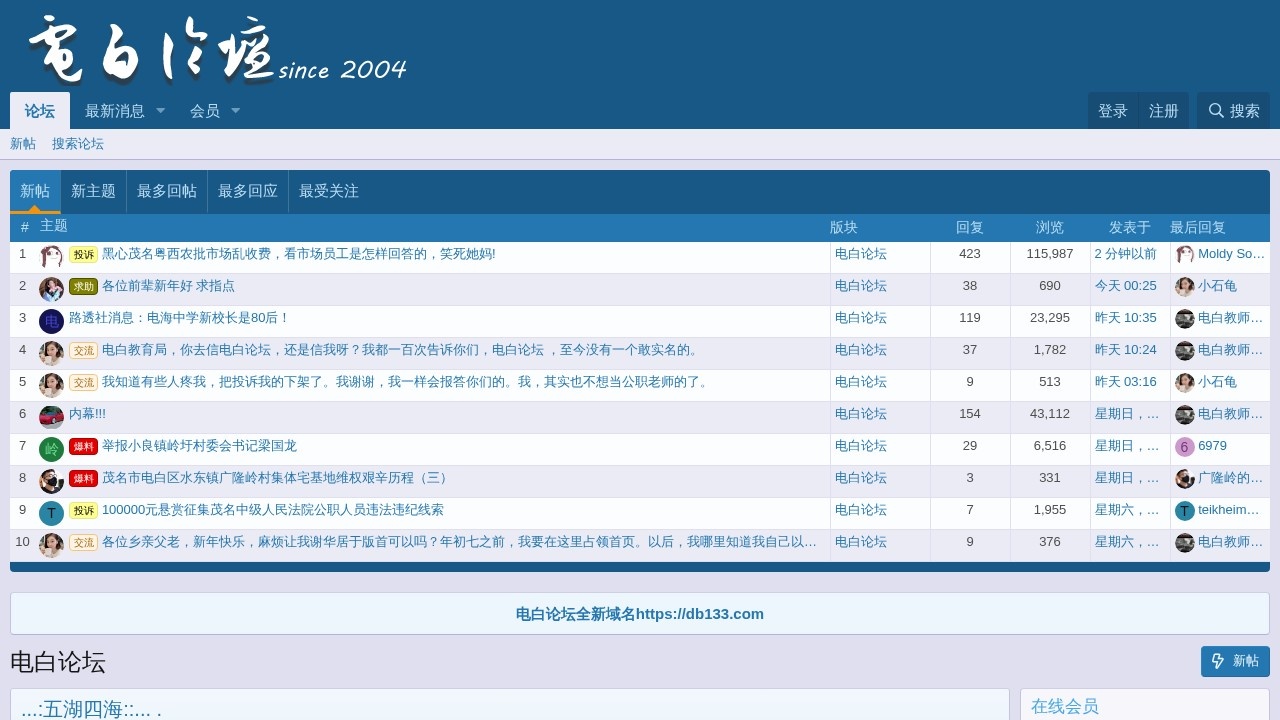
Task: Open thread 内幕!!! in row 6
Action: [x=87, y=414]
